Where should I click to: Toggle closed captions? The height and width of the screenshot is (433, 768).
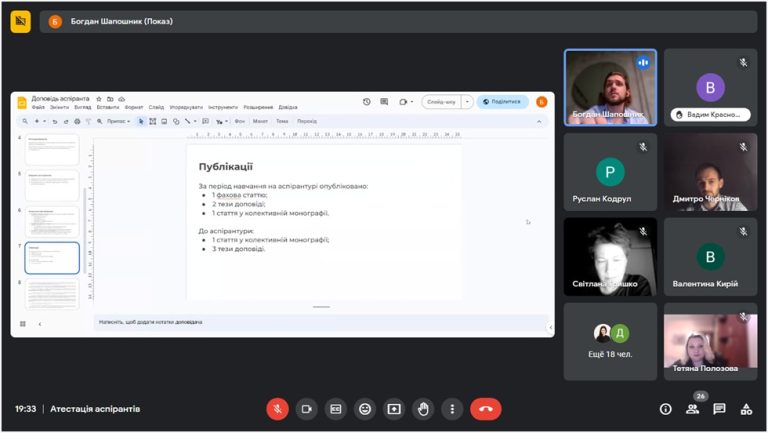click(x=336, y=409)
